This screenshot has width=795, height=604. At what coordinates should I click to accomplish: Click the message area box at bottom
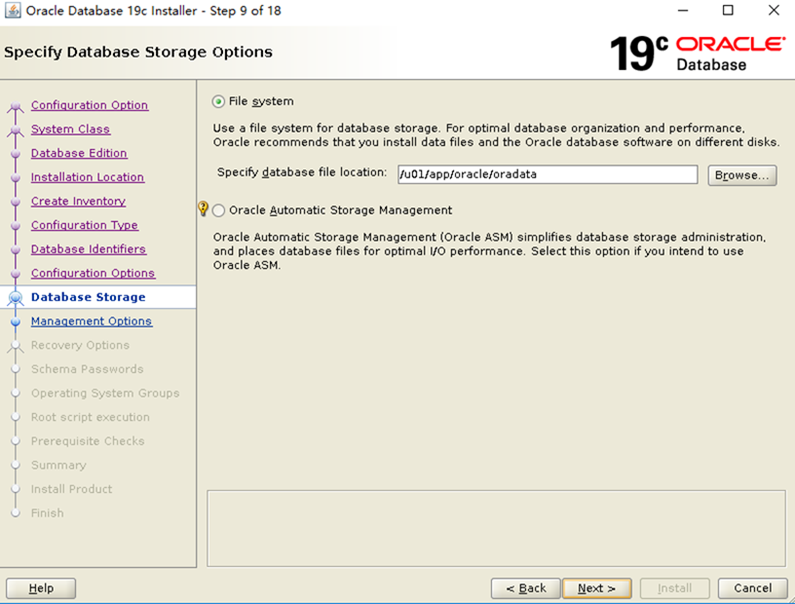tap(496, 528)
